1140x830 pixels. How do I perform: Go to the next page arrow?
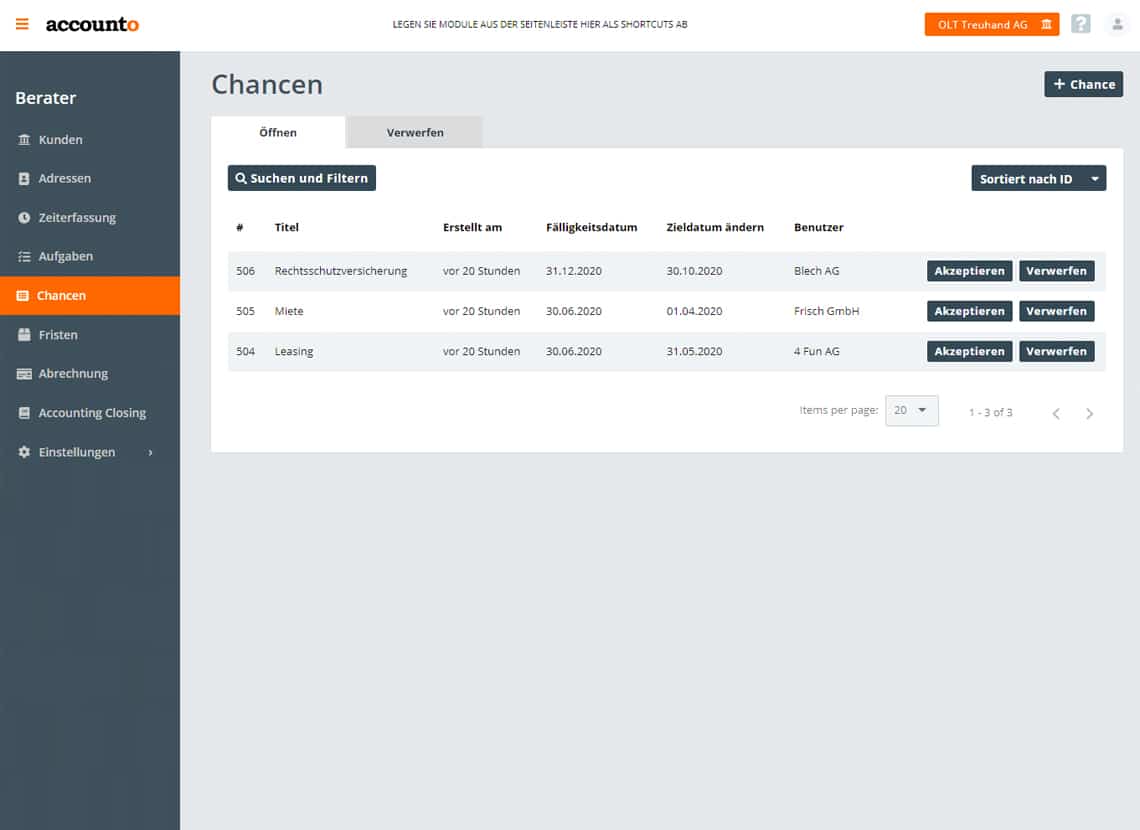tap(1089, 414)
